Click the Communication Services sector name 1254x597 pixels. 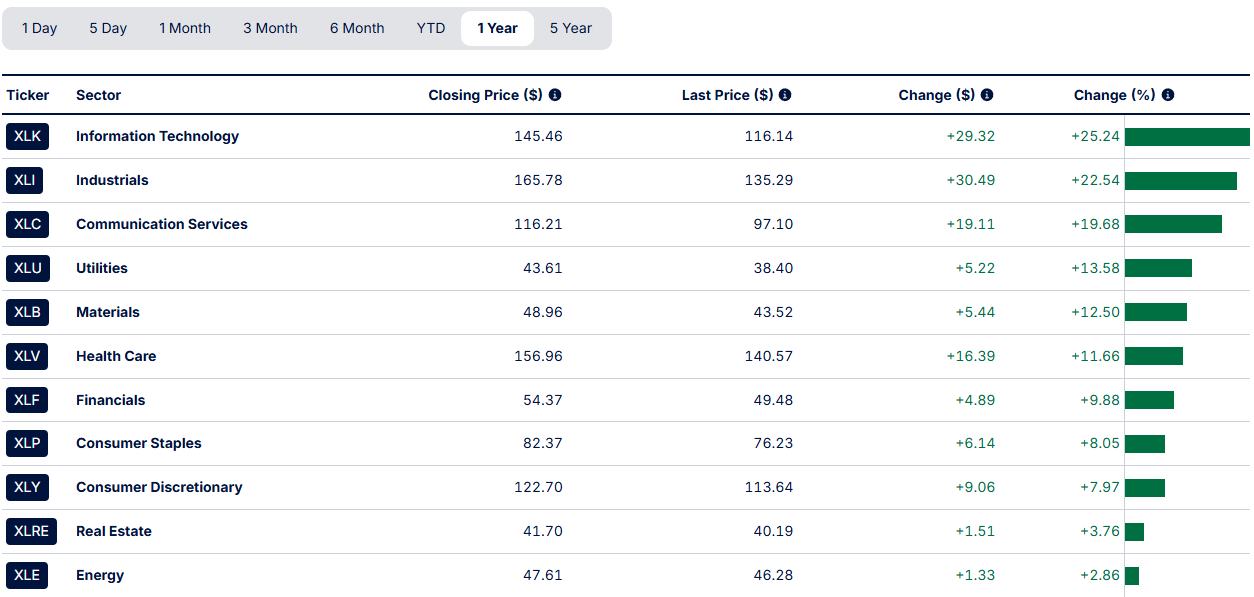click(x=162, y=224)
